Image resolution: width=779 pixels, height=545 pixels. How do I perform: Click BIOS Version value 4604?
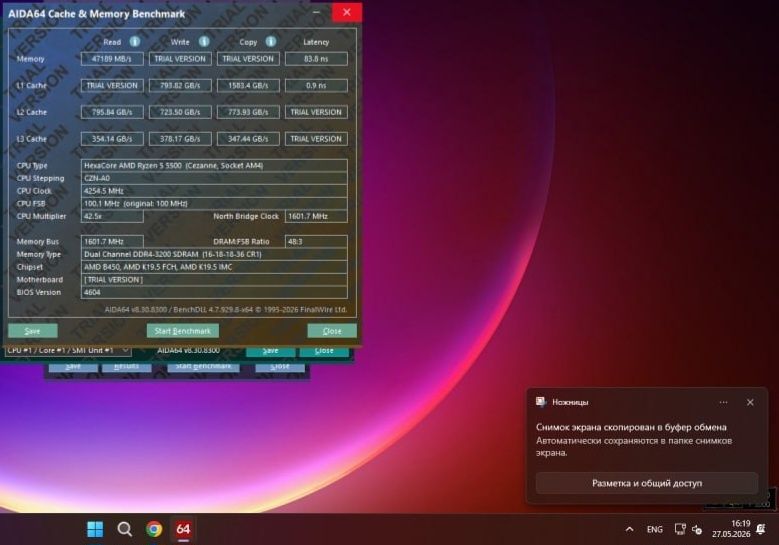[x=214, y=293]
